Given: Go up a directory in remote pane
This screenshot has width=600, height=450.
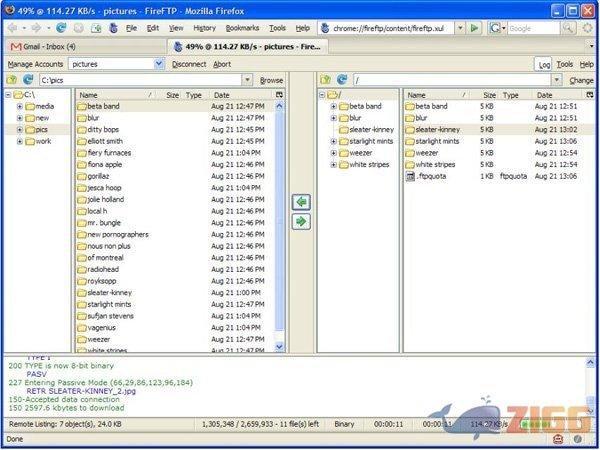Looking at the screenshot, I should [x=326, y=80].
